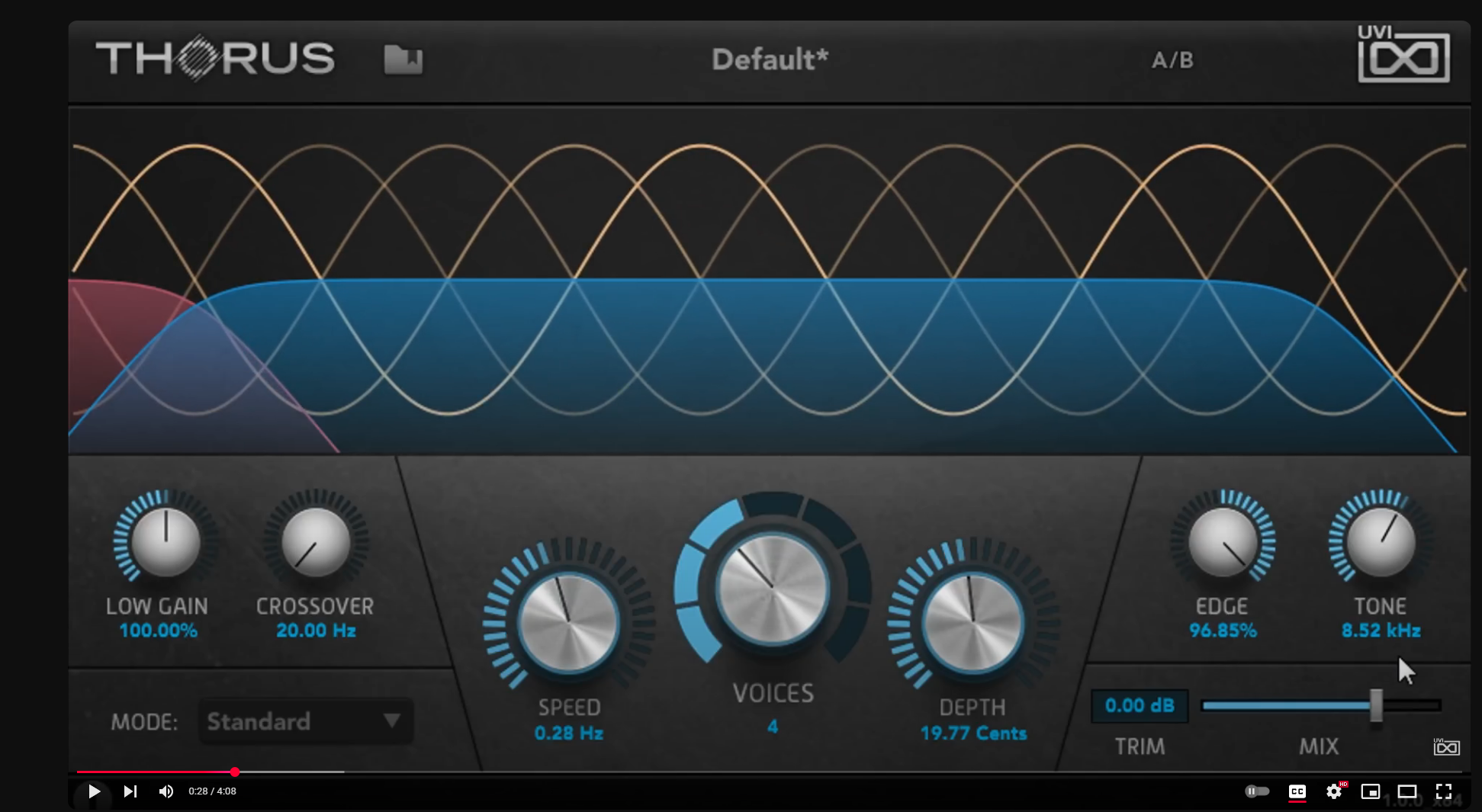This screenshot has width=1482, height=812.
Task: Mute the video volume speaker
Action: coord(166,791)
